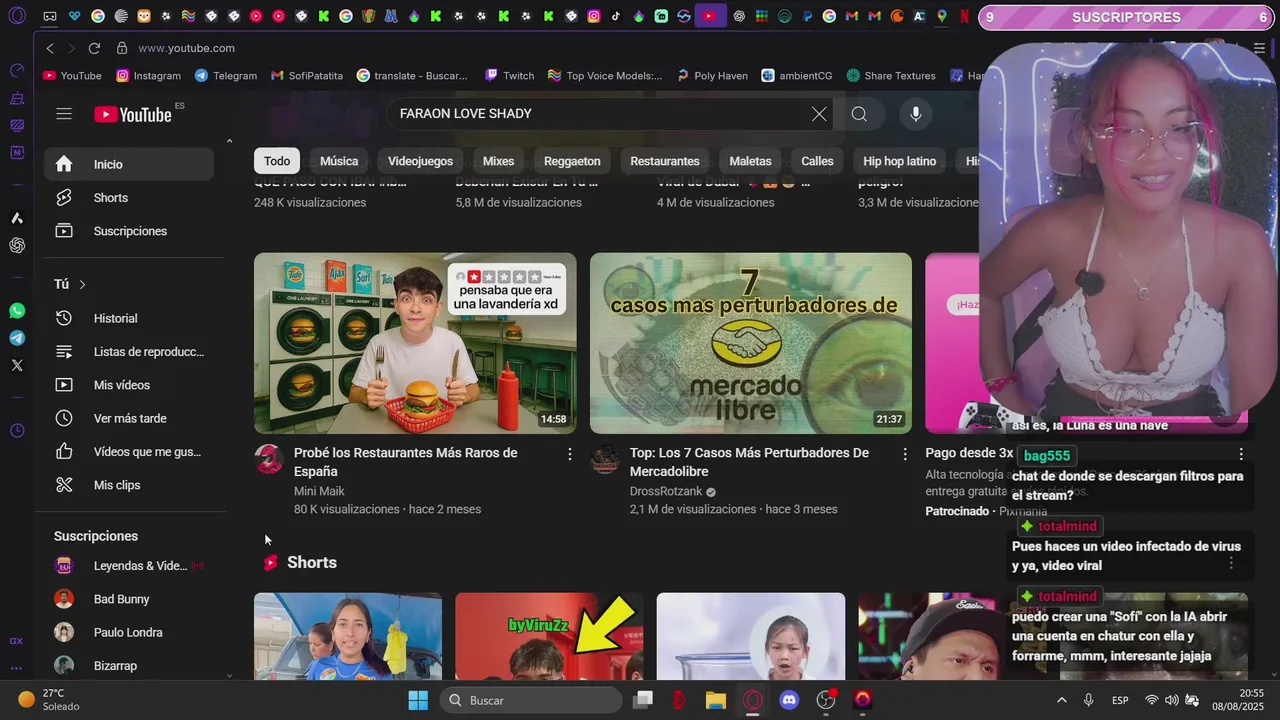1280x720 pixels.
Task: Open Windows Start menu
Action: point(418,700)
